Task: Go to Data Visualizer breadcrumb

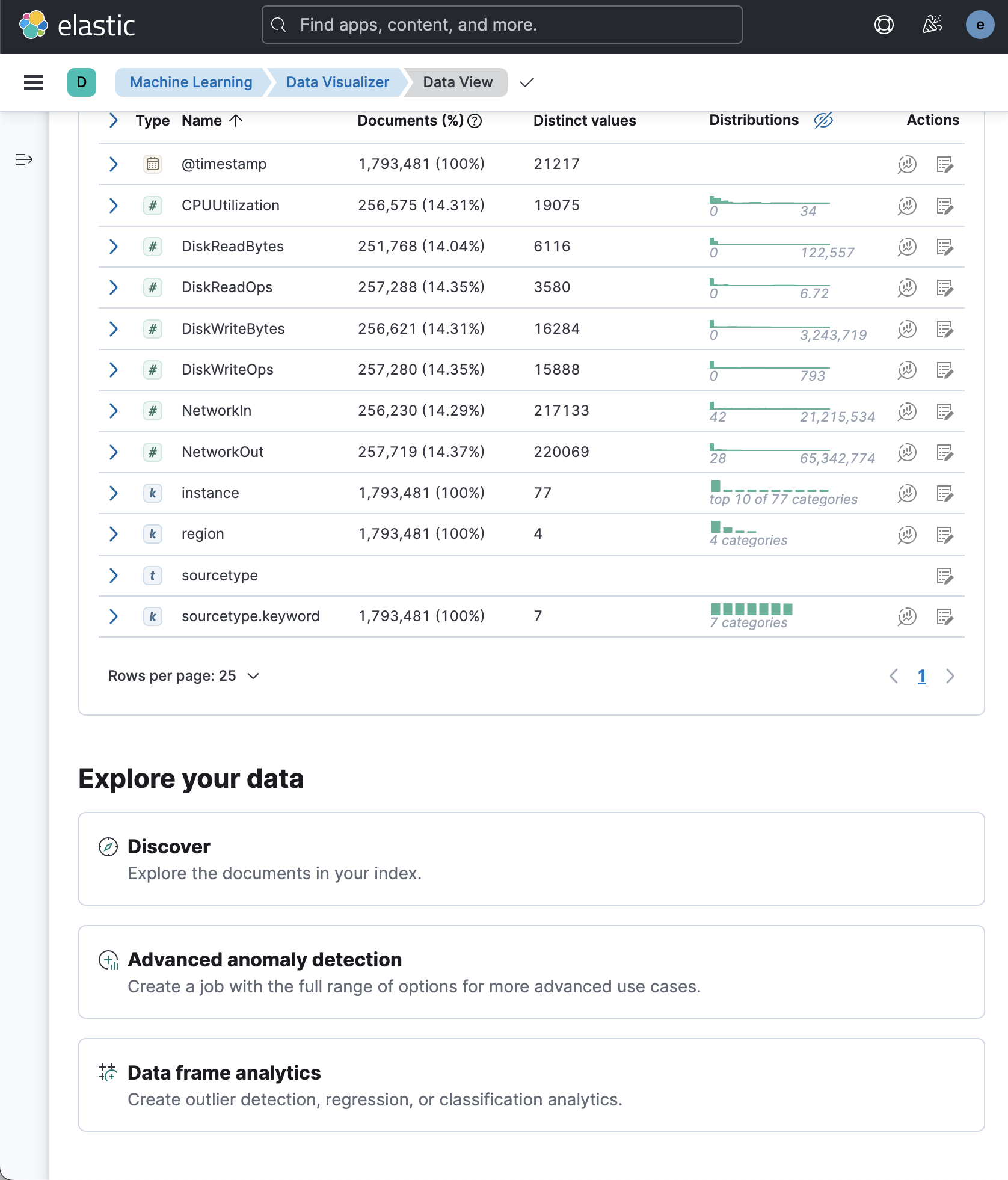Action: 337,82
